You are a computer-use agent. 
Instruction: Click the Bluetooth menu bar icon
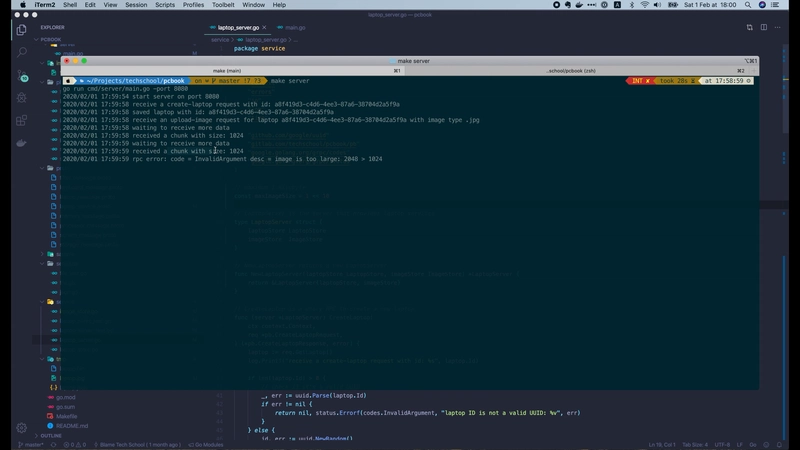(632, 5)
